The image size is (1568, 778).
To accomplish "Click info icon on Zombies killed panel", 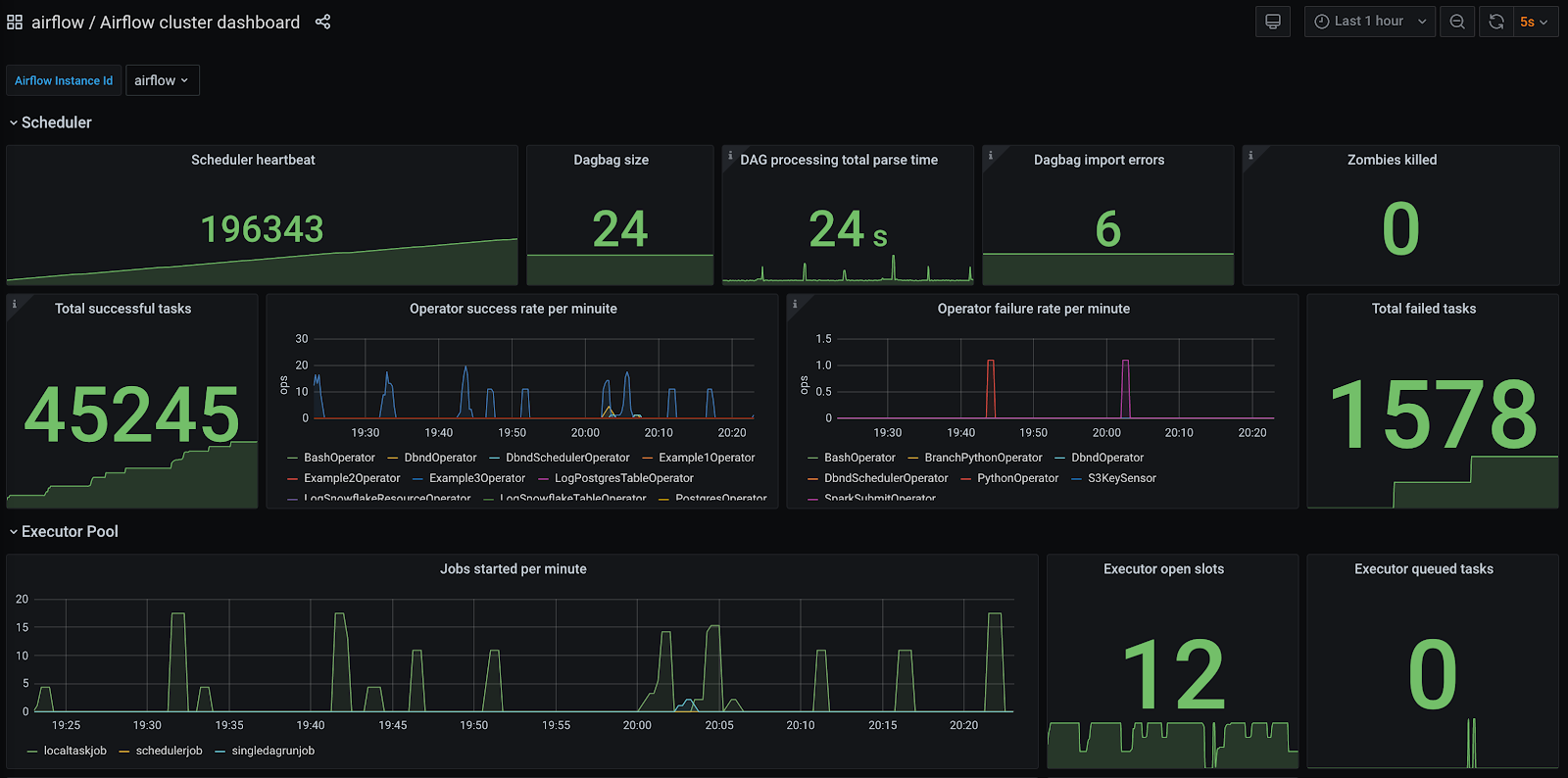I will click(1250, 155).
